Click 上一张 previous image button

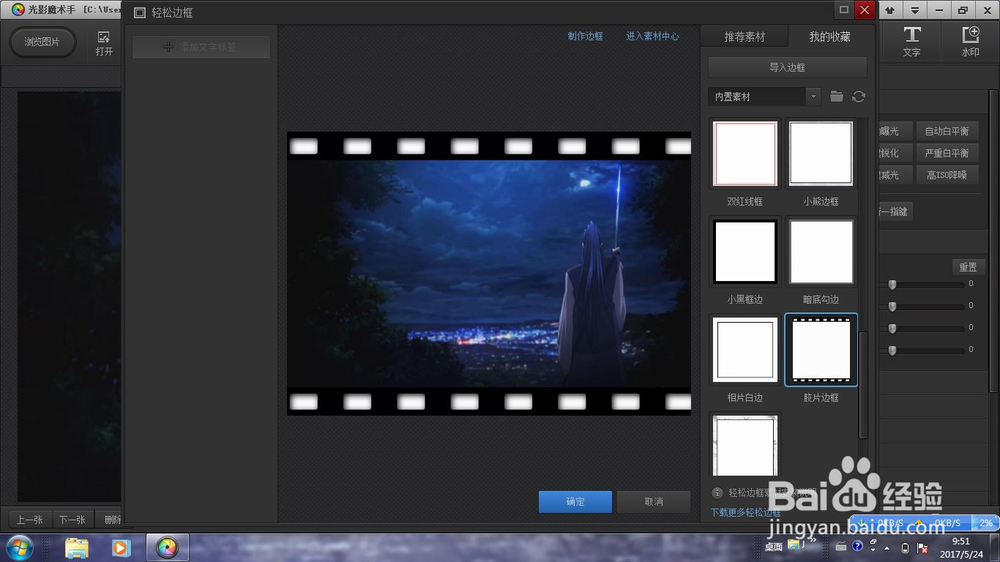(x=29, y=520)
